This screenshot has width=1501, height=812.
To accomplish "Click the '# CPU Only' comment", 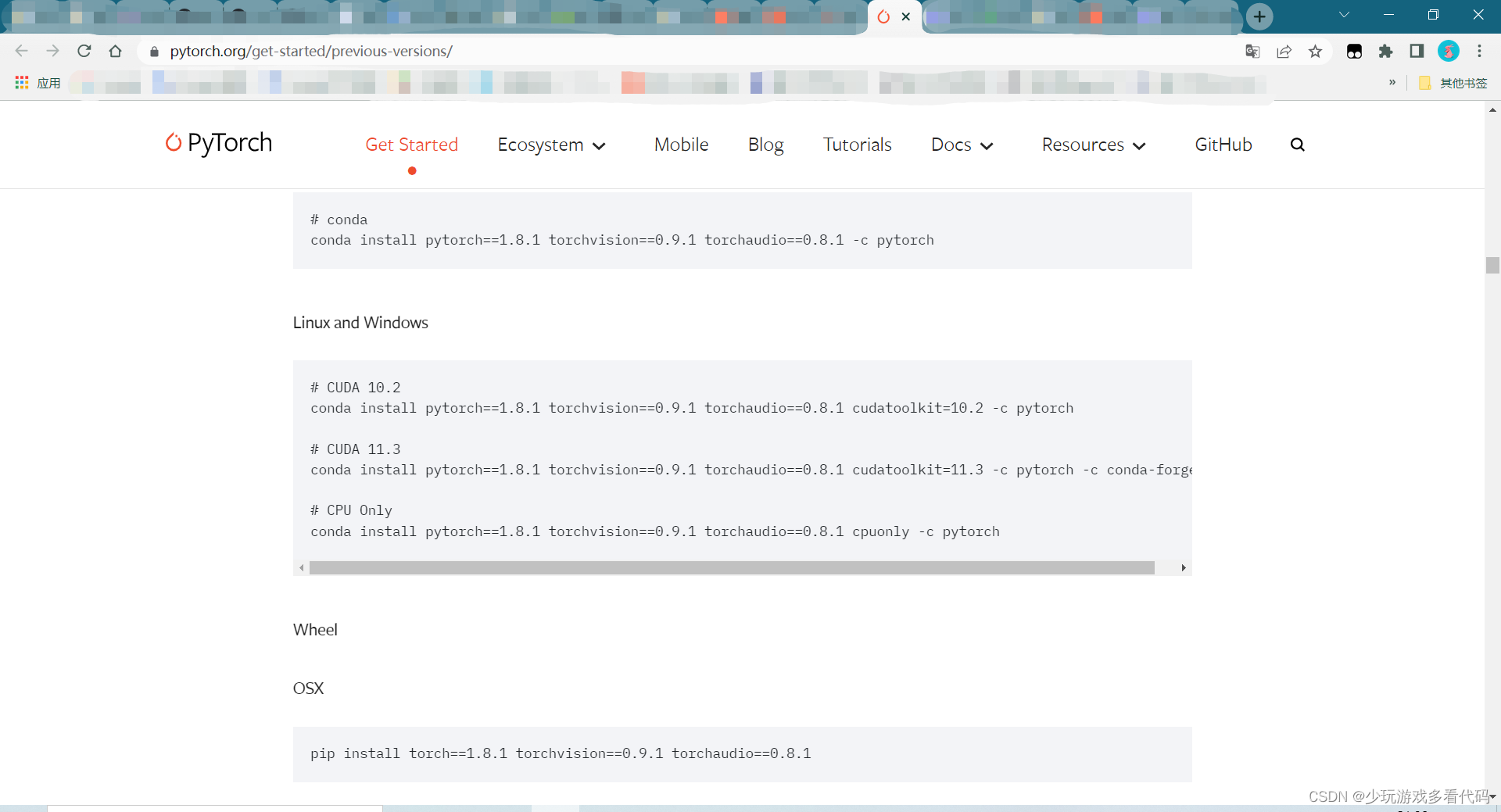I will point(351,510).
